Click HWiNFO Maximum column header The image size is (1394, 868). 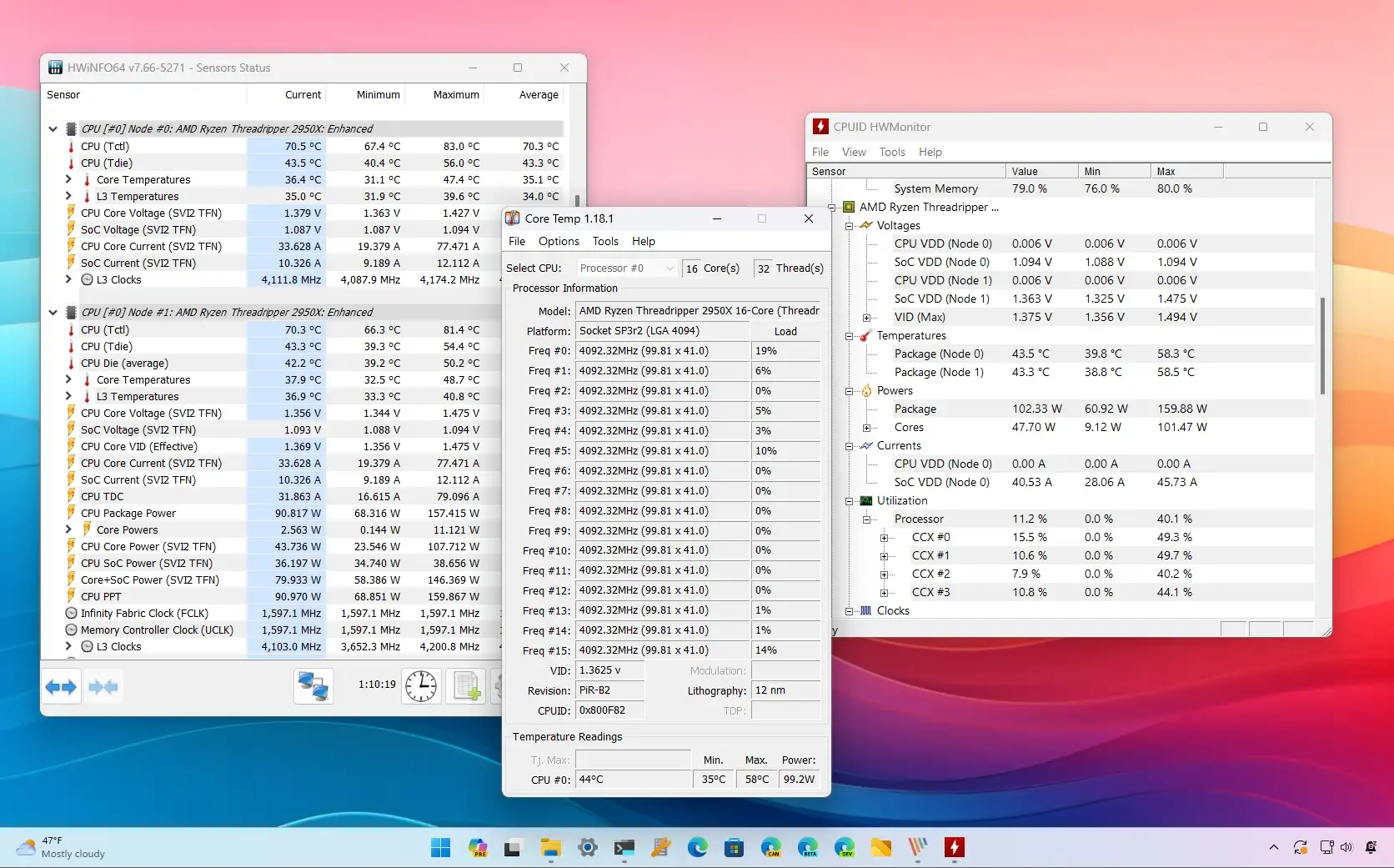pyautogui.click(x=444, y=95)
